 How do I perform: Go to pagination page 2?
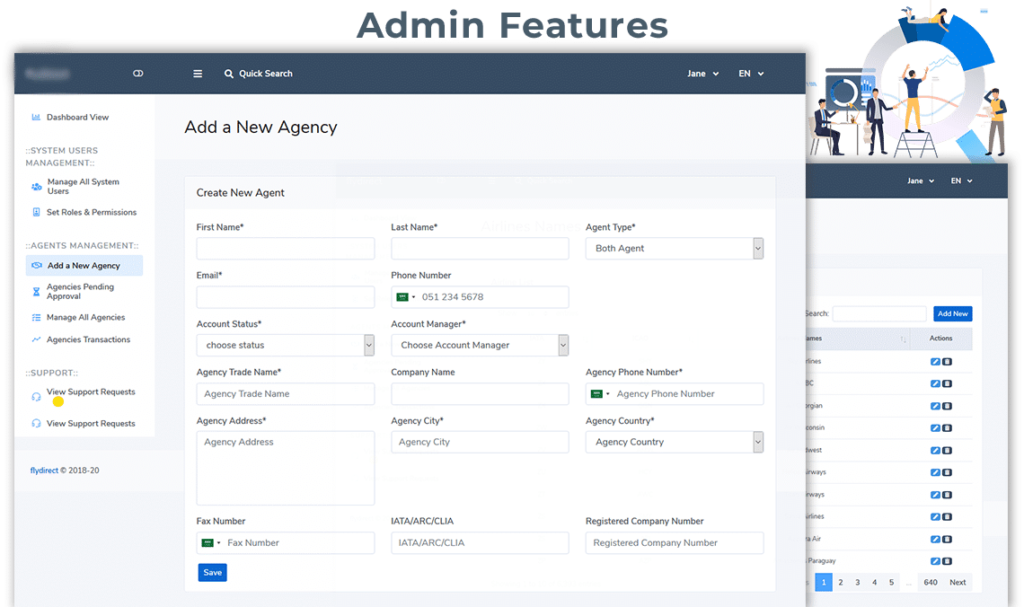(x=840, y=582)
